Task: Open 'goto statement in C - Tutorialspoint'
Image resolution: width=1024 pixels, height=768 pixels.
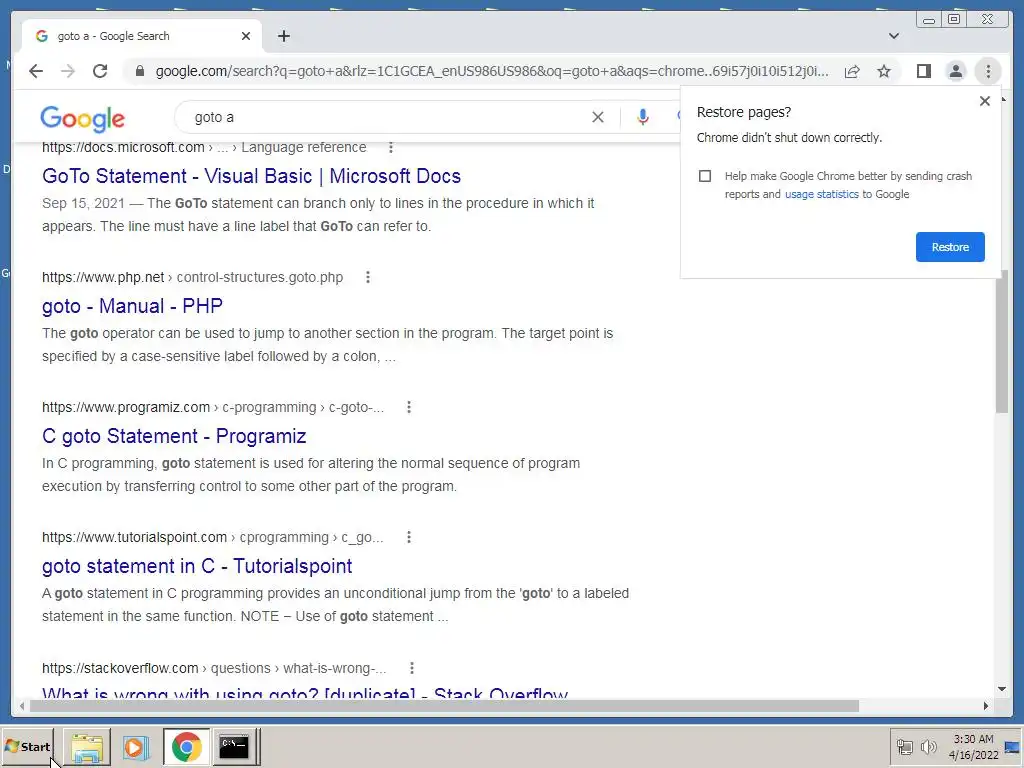Action: tap(197, 566)
